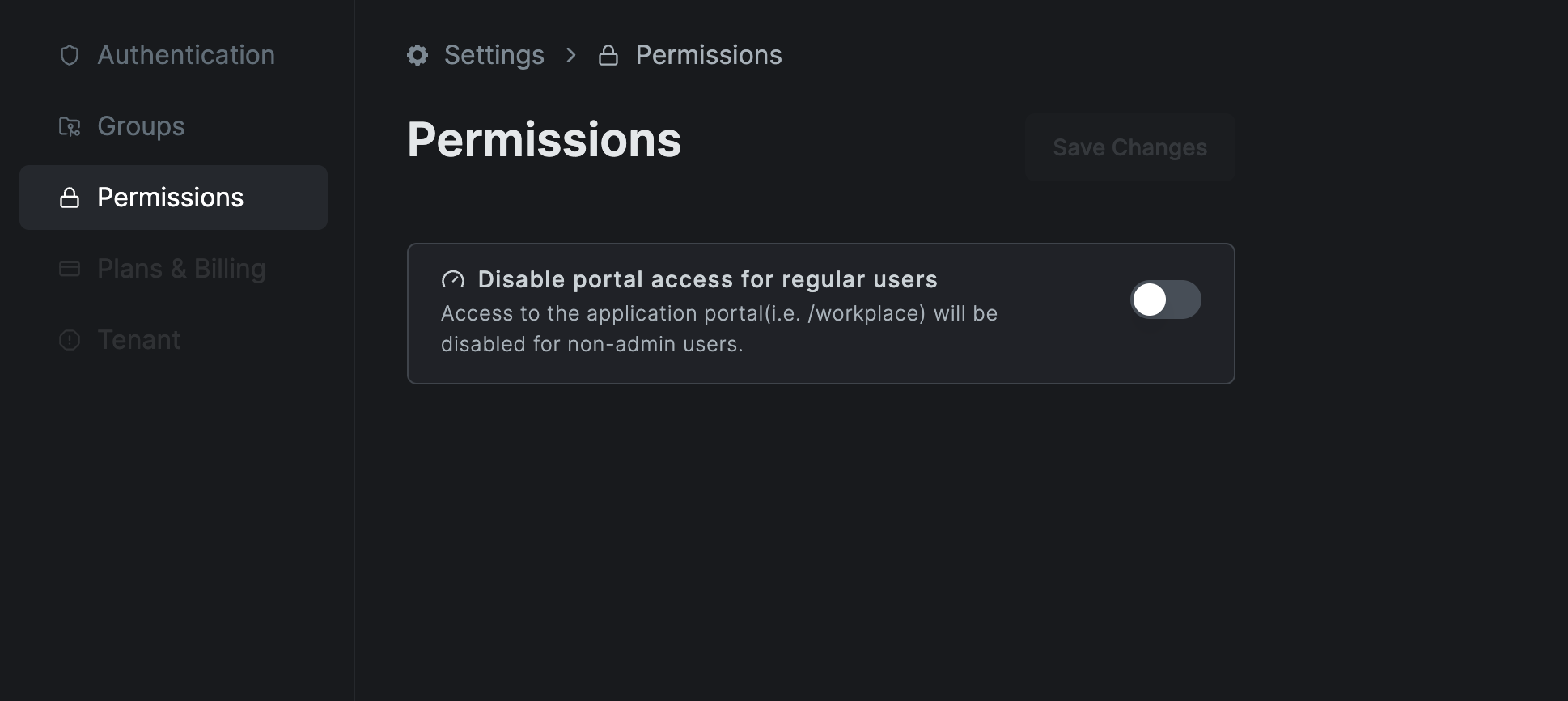Click the lock icon in sidebar Permissions item
This screenshot has height=701, width=1568.
coord(70,198)
